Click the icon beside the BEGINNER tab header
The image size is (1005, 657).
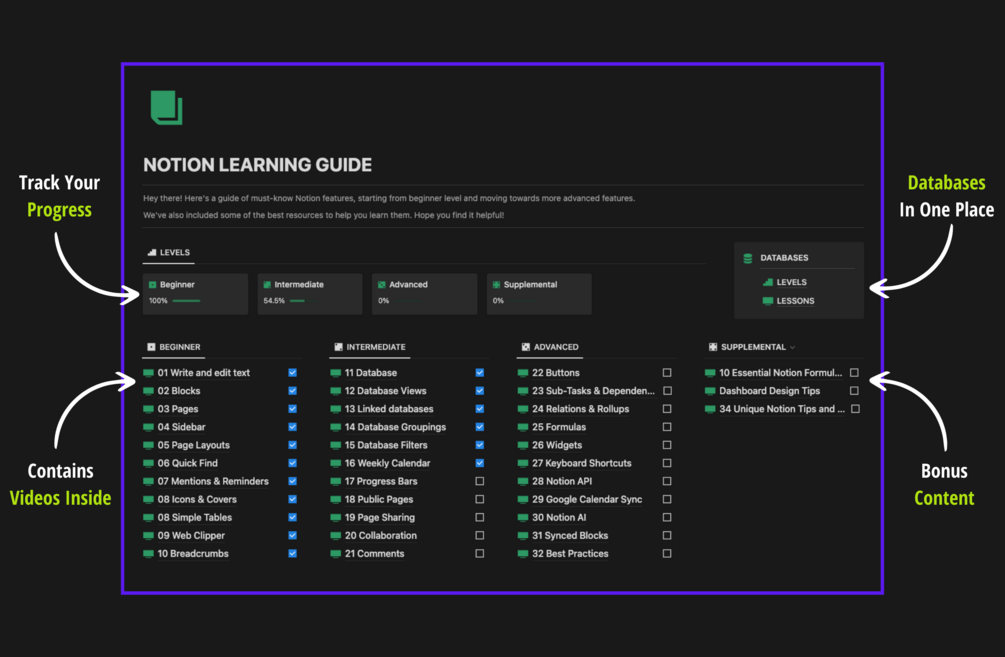tap(151, 347)
